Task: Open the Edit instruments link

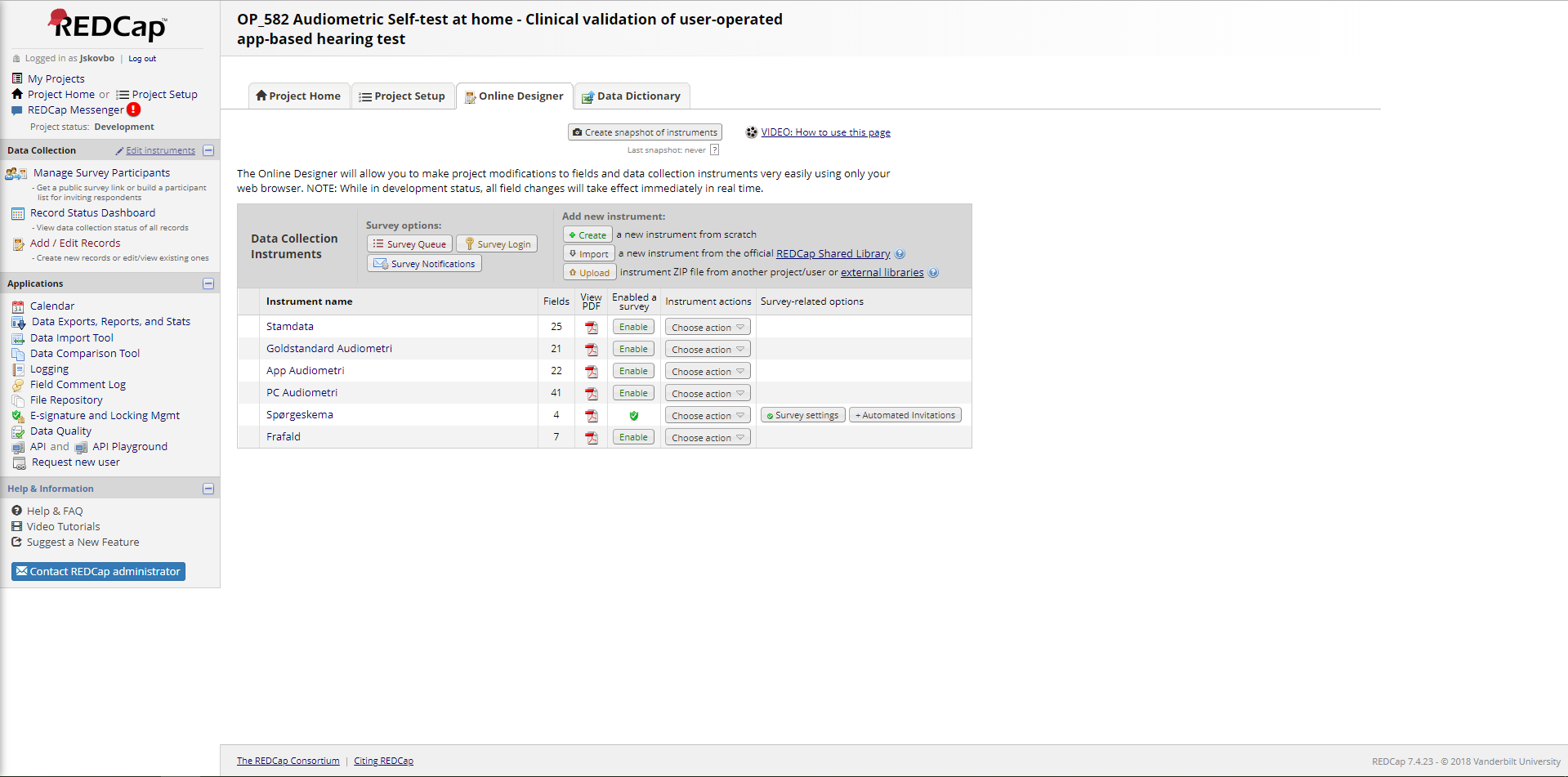Action: [x=160, y=150]
